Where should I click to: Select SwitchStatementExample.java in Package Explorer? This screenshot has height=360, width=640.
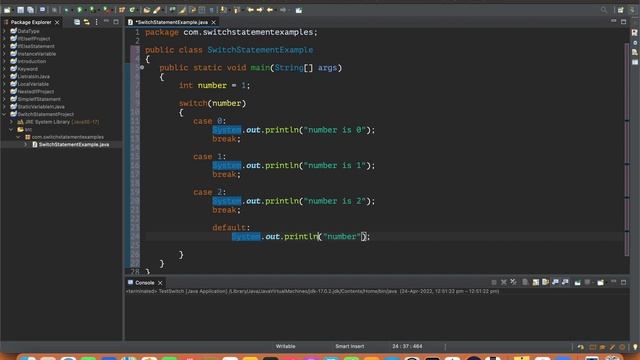pyautogui.click(x=74, y=144)
